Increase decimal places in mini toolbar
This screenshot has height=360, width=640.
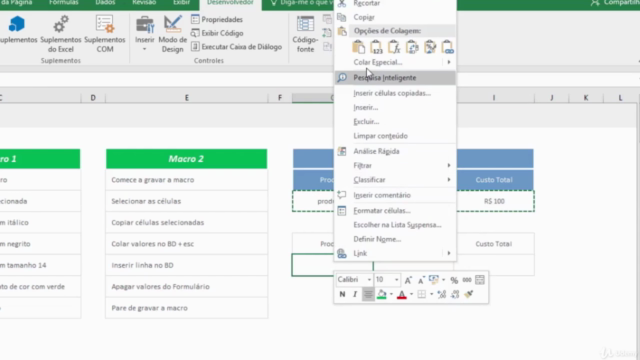[x=442, y=294]
